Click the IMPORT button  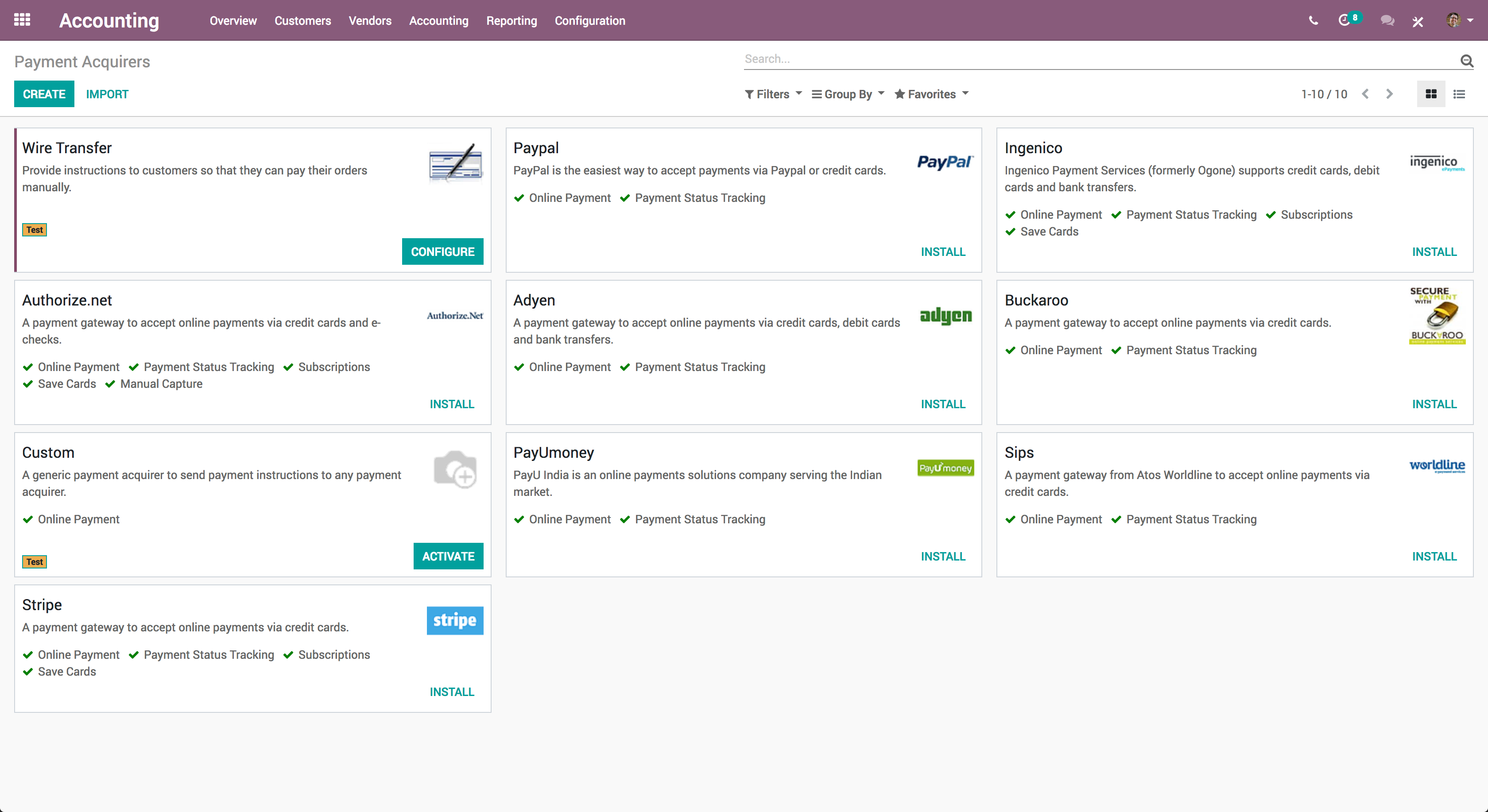tap(107, 94)
